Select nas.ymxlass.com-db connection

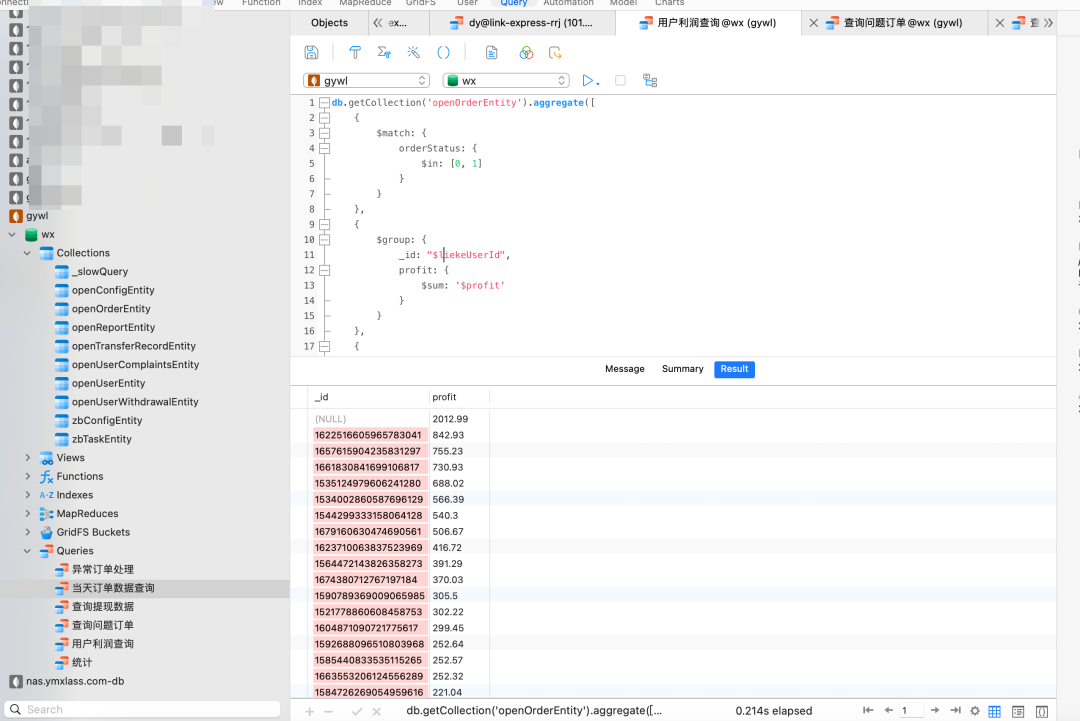click(75, 681)
